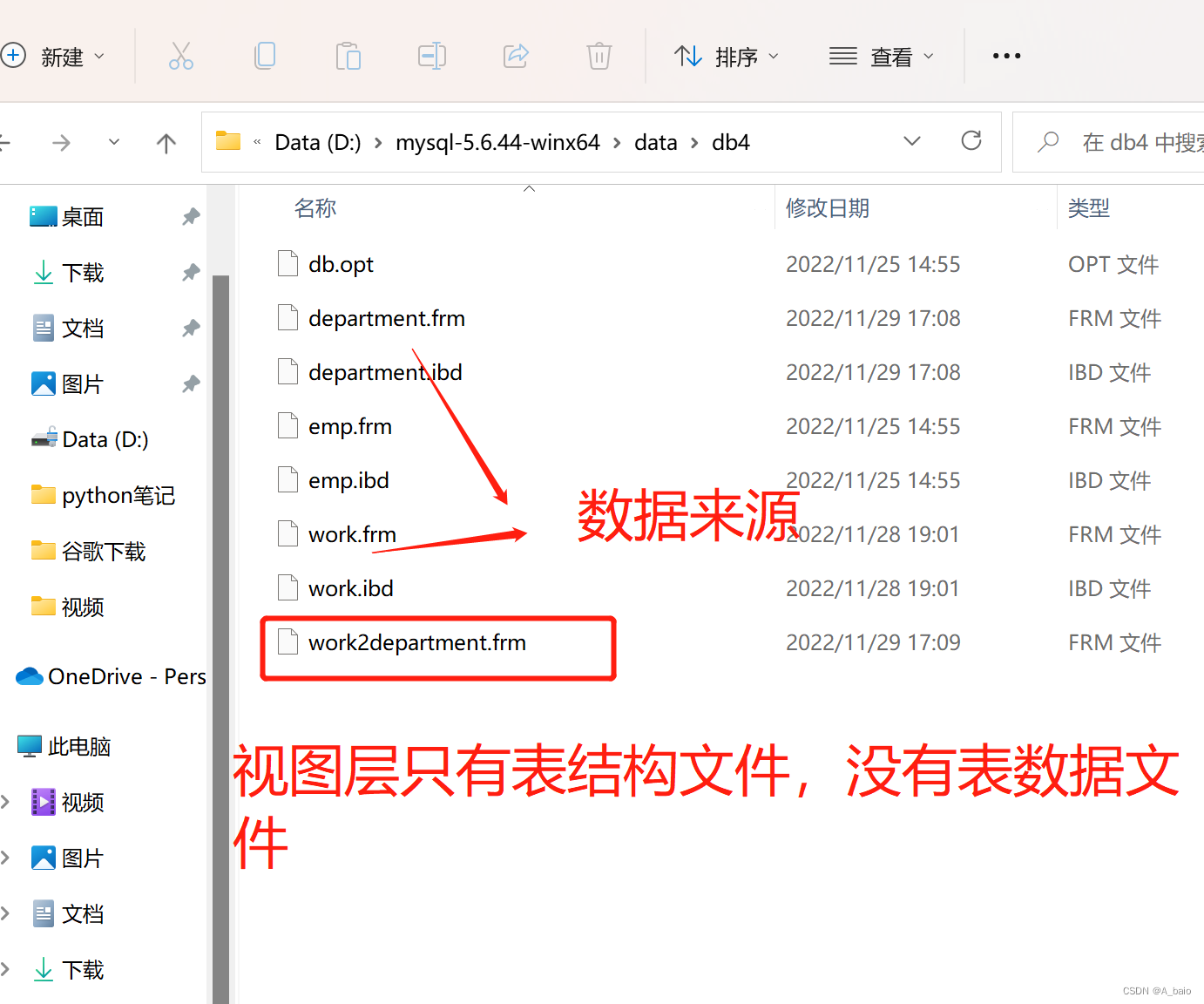The height and width of the screenshot is (1004, 1204).
Task: Open recent locations chevron dropdown
Action: (x=114, y=142)
